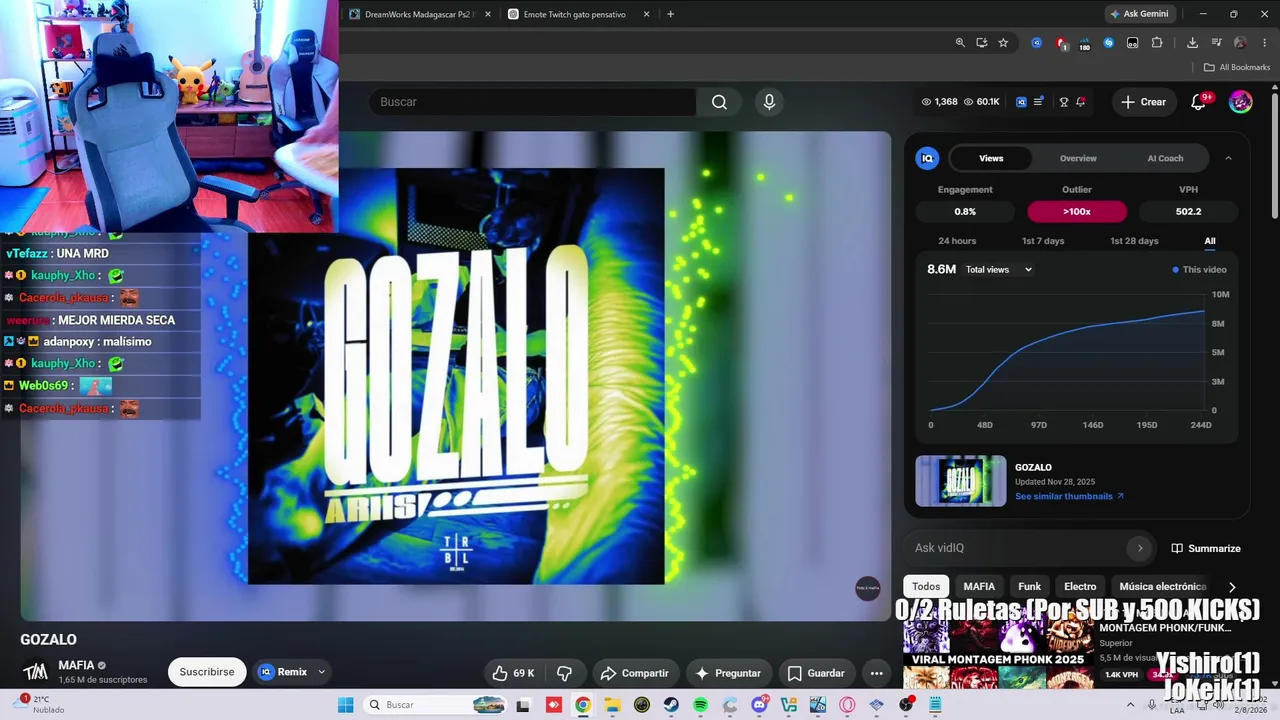Show hidden system tray icons

click(1130, 705)
